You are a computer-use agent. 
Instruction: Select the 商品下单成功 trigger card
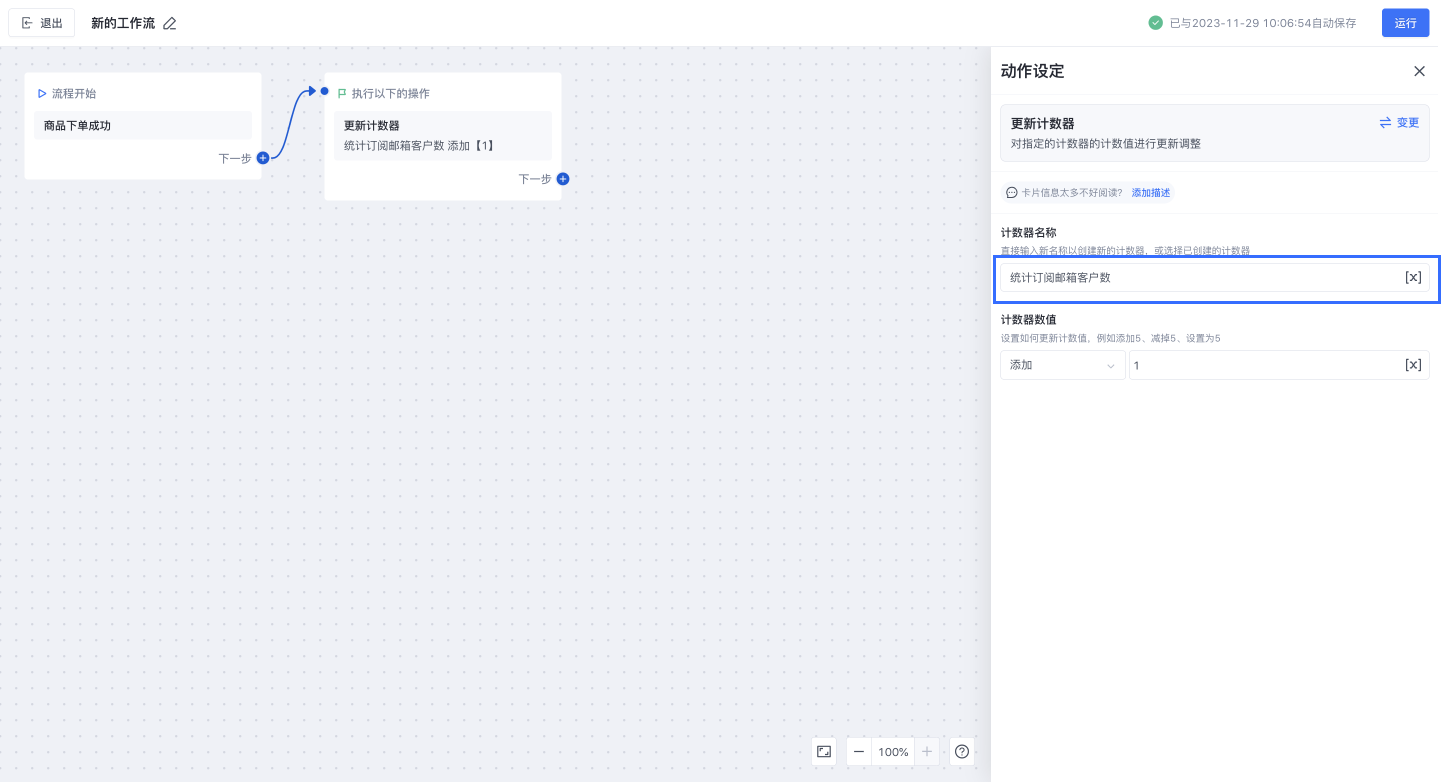point(143,126)
